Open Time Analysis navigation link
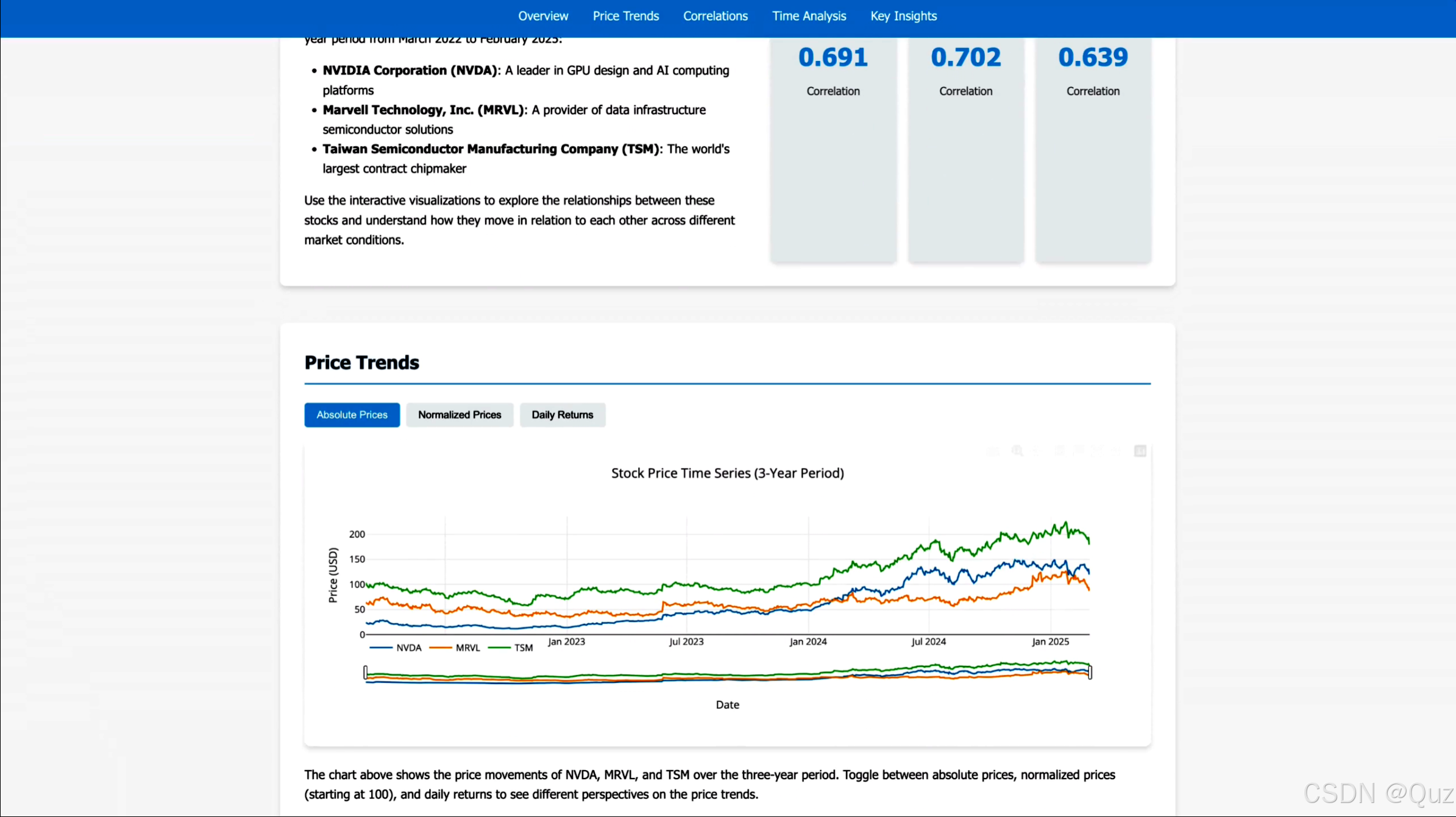The image size is (1456, 817). click(x=809, y=16)
